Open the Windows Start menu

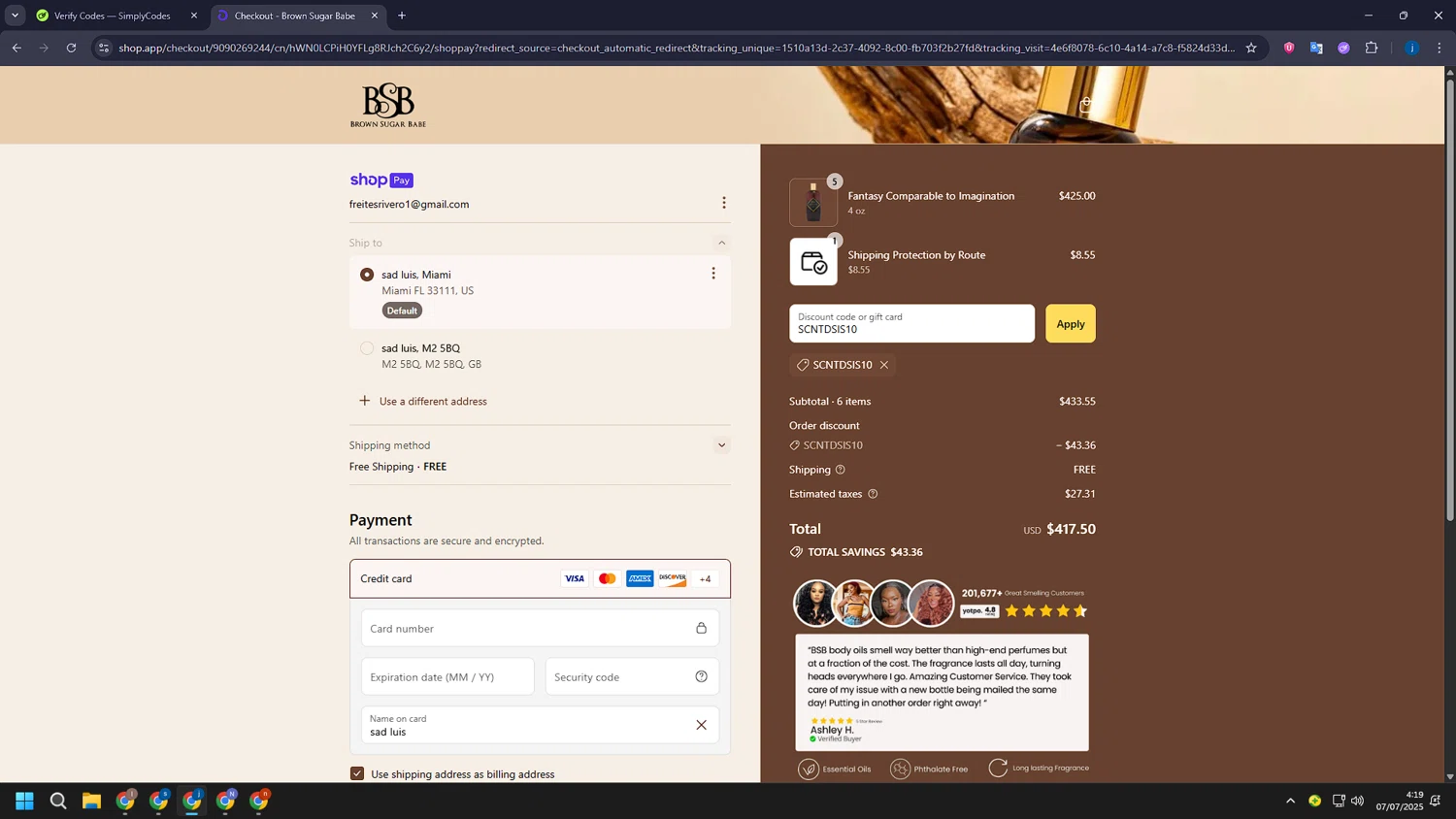coord(24,801)
